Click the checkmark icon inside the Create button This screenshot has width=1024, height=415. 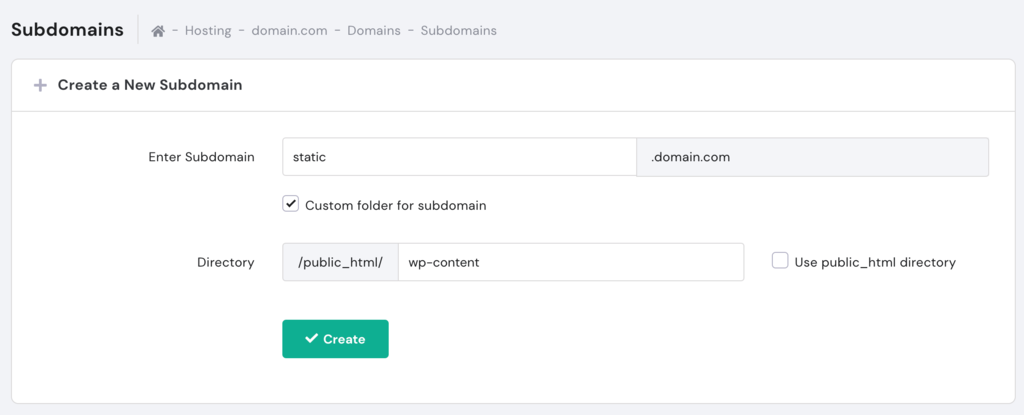click(x=311, y=339)
